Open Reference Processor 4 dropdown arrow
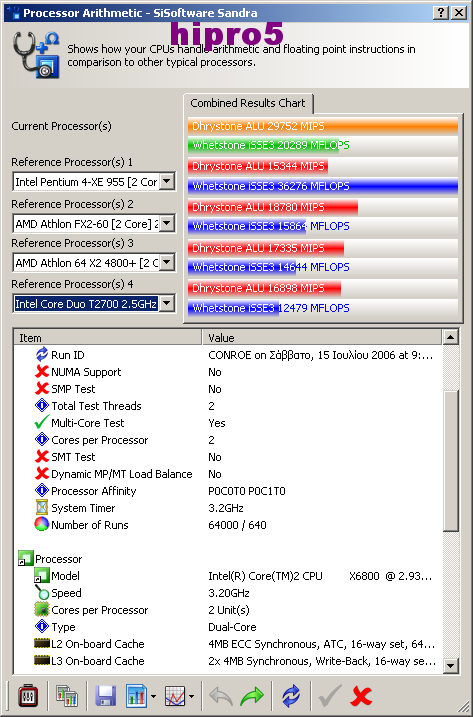The width and height of the screenshot is (473, 717). pyautogui.click(x=167, y=303)
